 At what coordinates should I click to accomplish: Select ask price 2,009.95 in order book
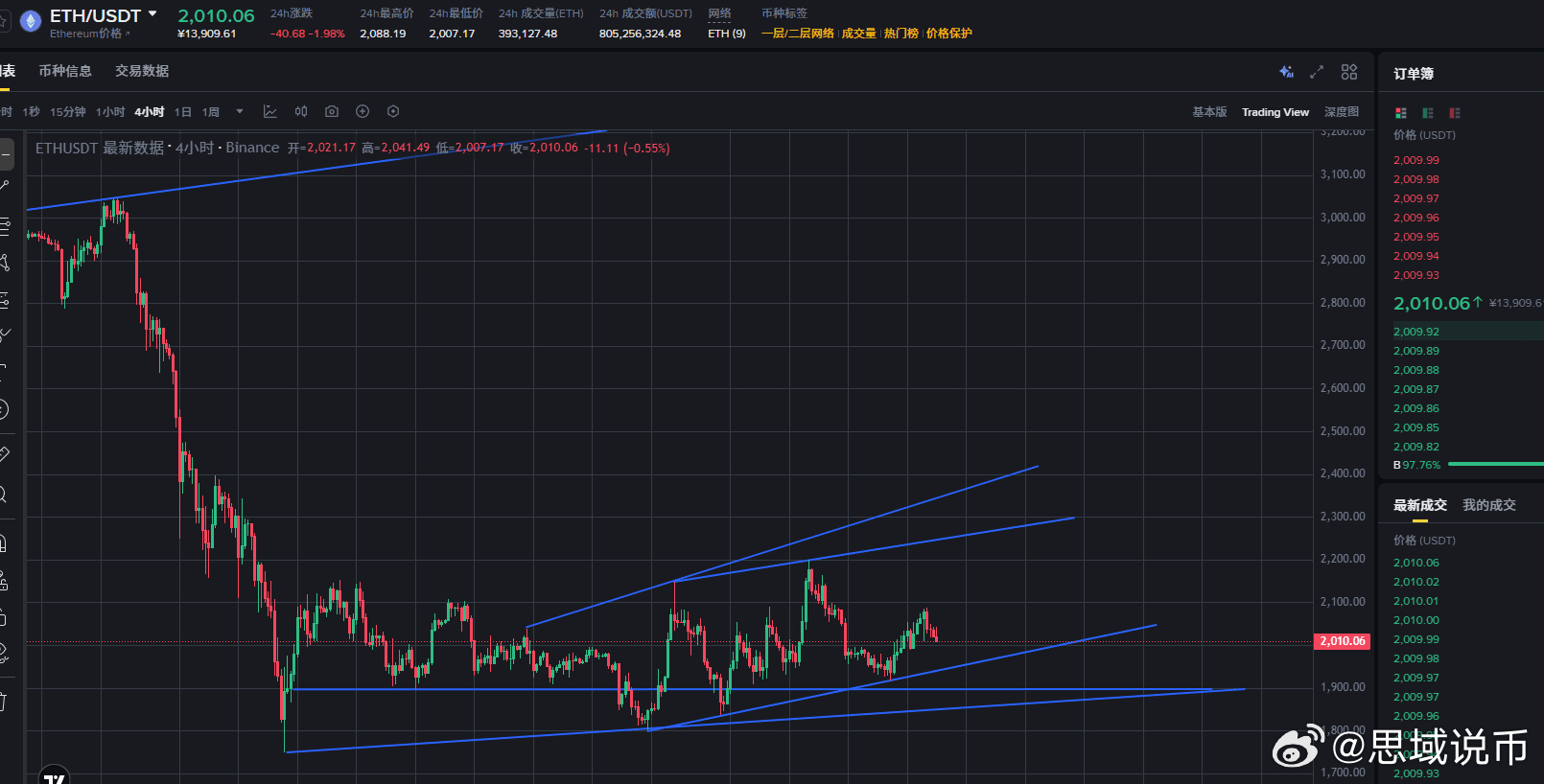(1416, 237)
